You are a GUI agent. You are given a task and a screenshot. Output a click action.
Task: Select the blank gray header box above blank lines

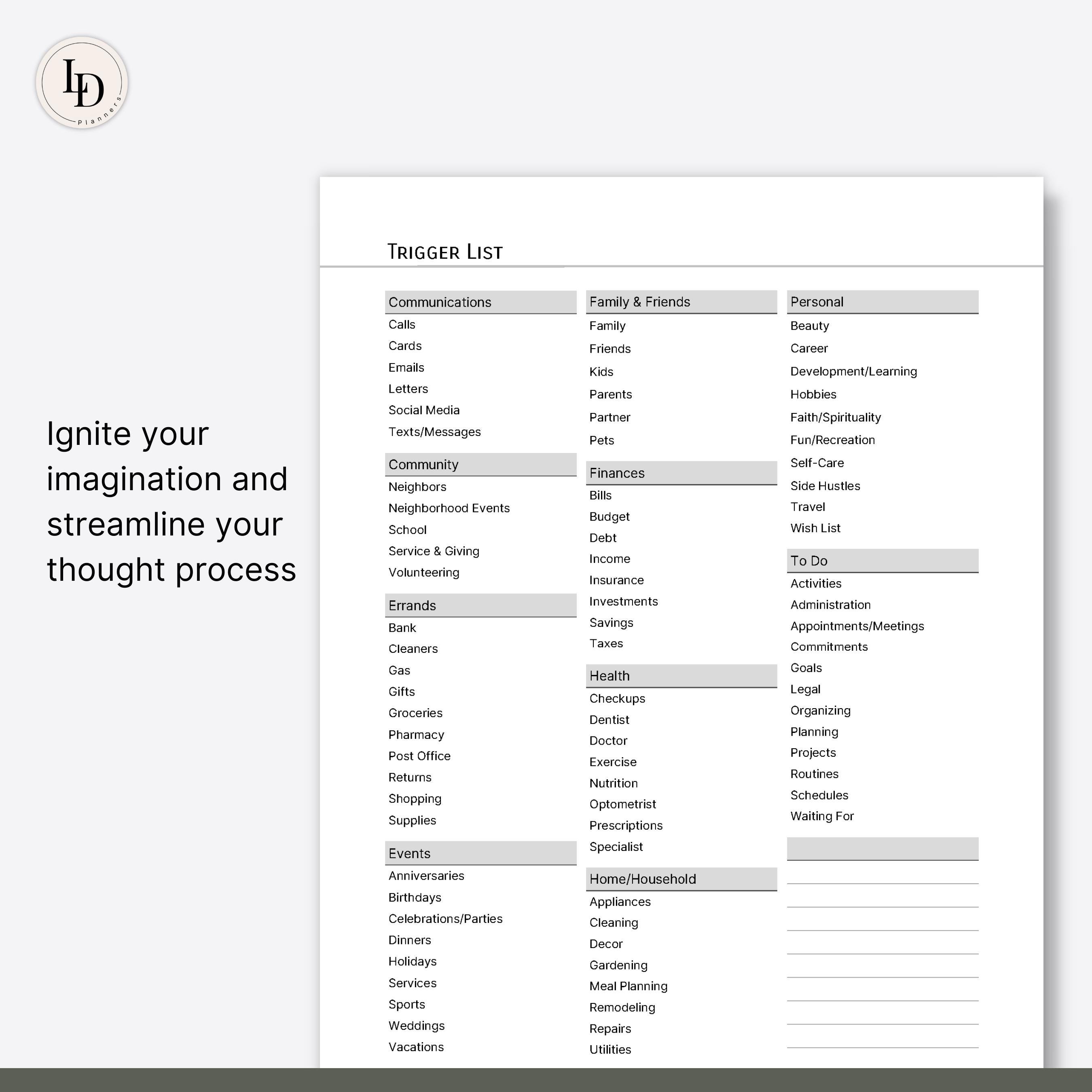(882, 849)
